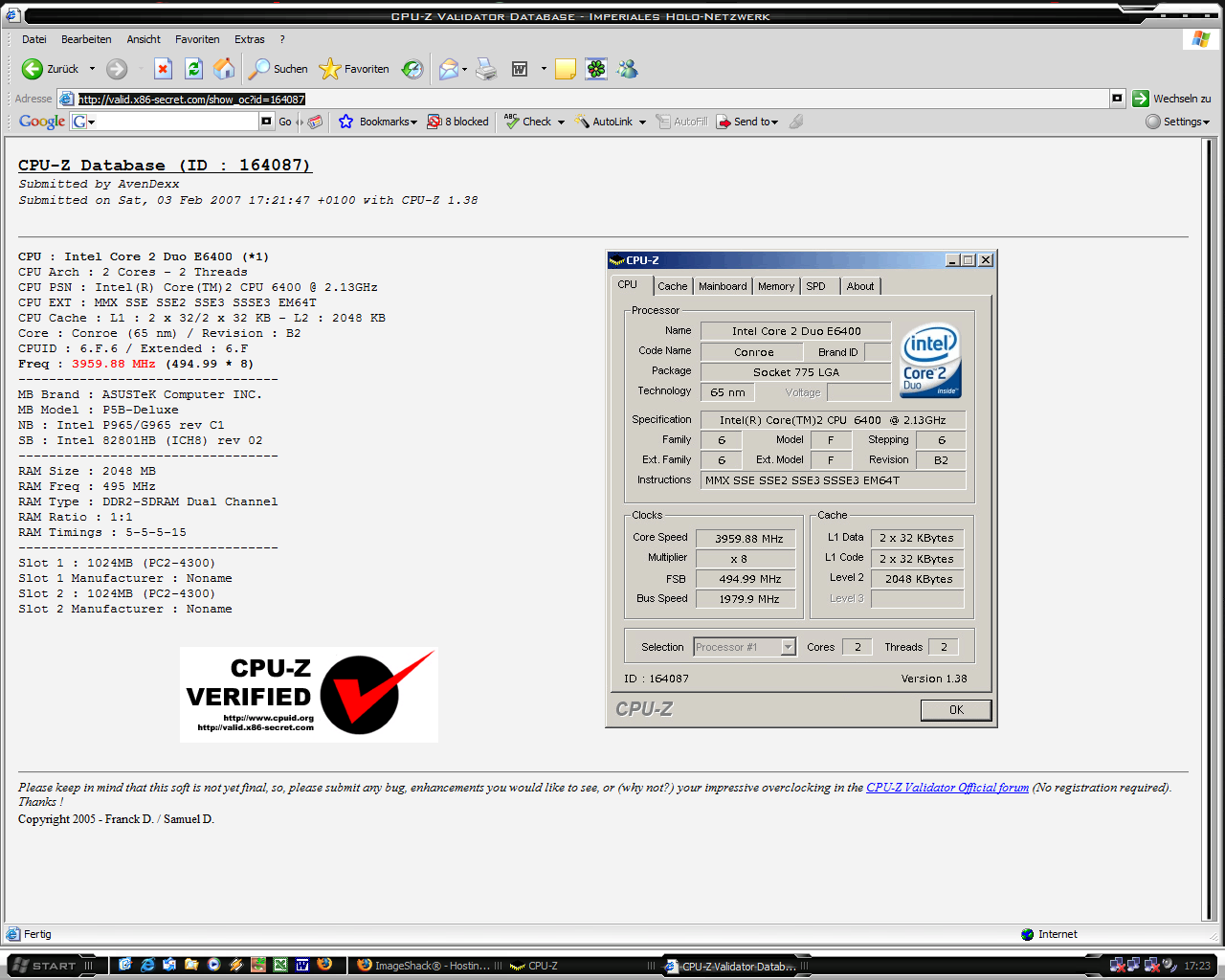Open the Favoriten menu in the menu bar
Image resolution: width=1225 pixels, height=980 pixels.
197,39
